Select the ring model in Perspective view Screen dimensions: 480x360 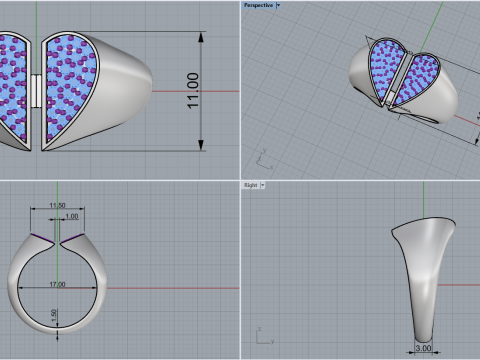[x=403, y=81]
